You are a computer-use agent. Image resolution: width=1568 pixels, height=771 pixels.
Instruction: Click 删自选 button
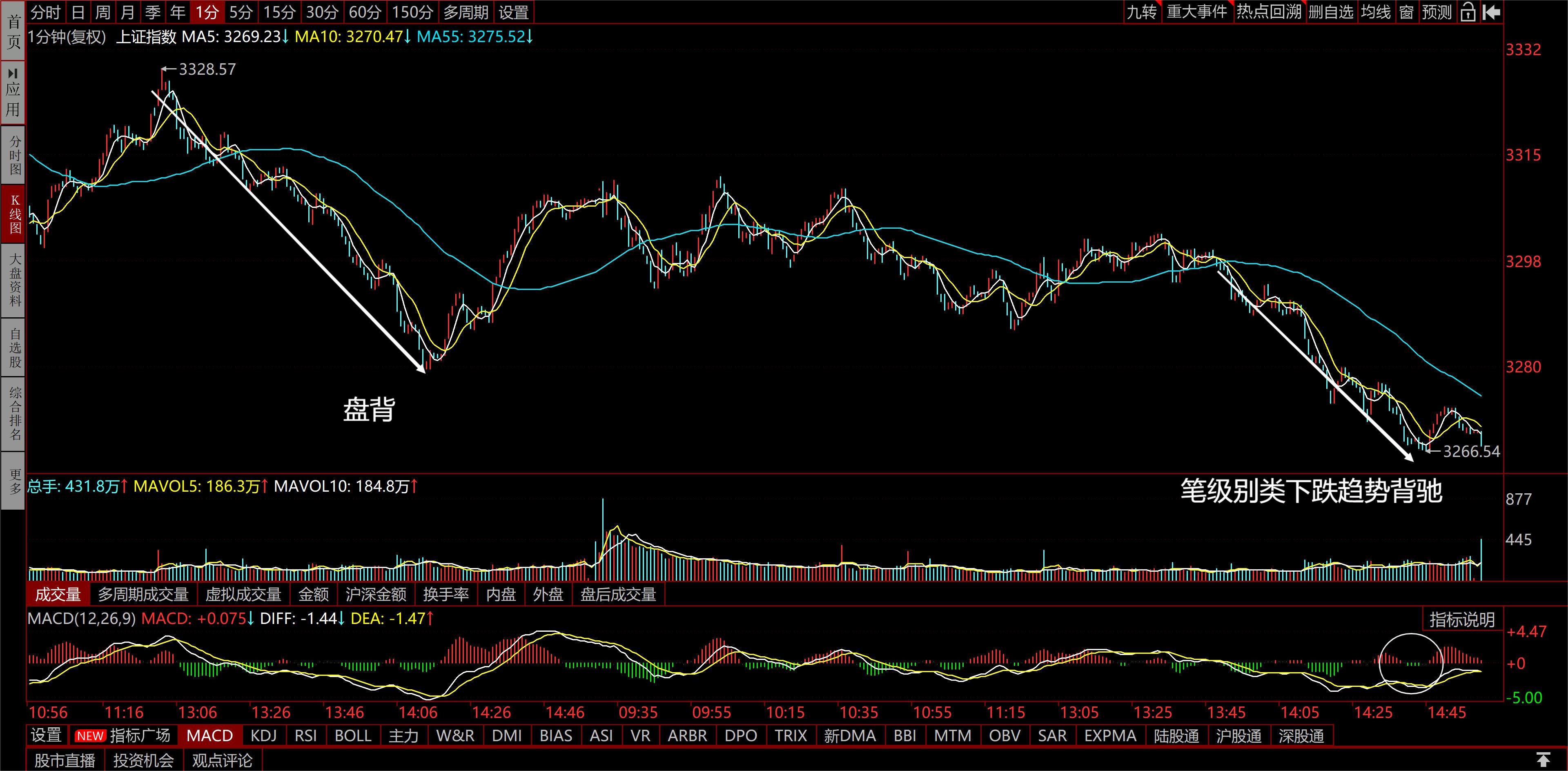click(x=1331, y=12)
